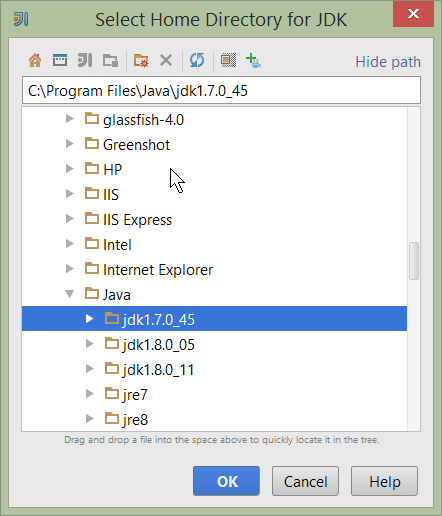Image resolution: width=442 pixels, height=516 pixels.
Task: Select jdk1.7.0_45 in the tree
Action: click(214, 319)
